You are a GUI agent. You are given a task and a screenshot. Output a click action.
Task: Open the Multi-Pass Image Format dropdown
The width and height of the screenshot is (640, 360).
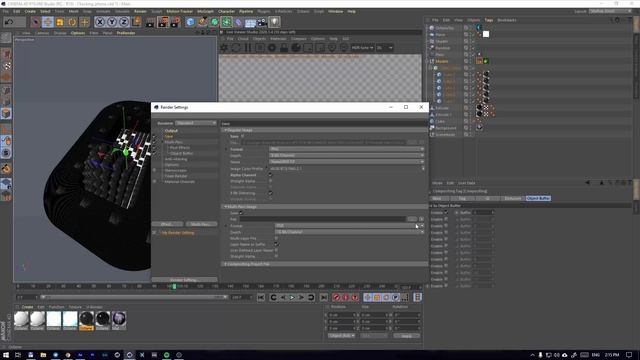[349, 226]
